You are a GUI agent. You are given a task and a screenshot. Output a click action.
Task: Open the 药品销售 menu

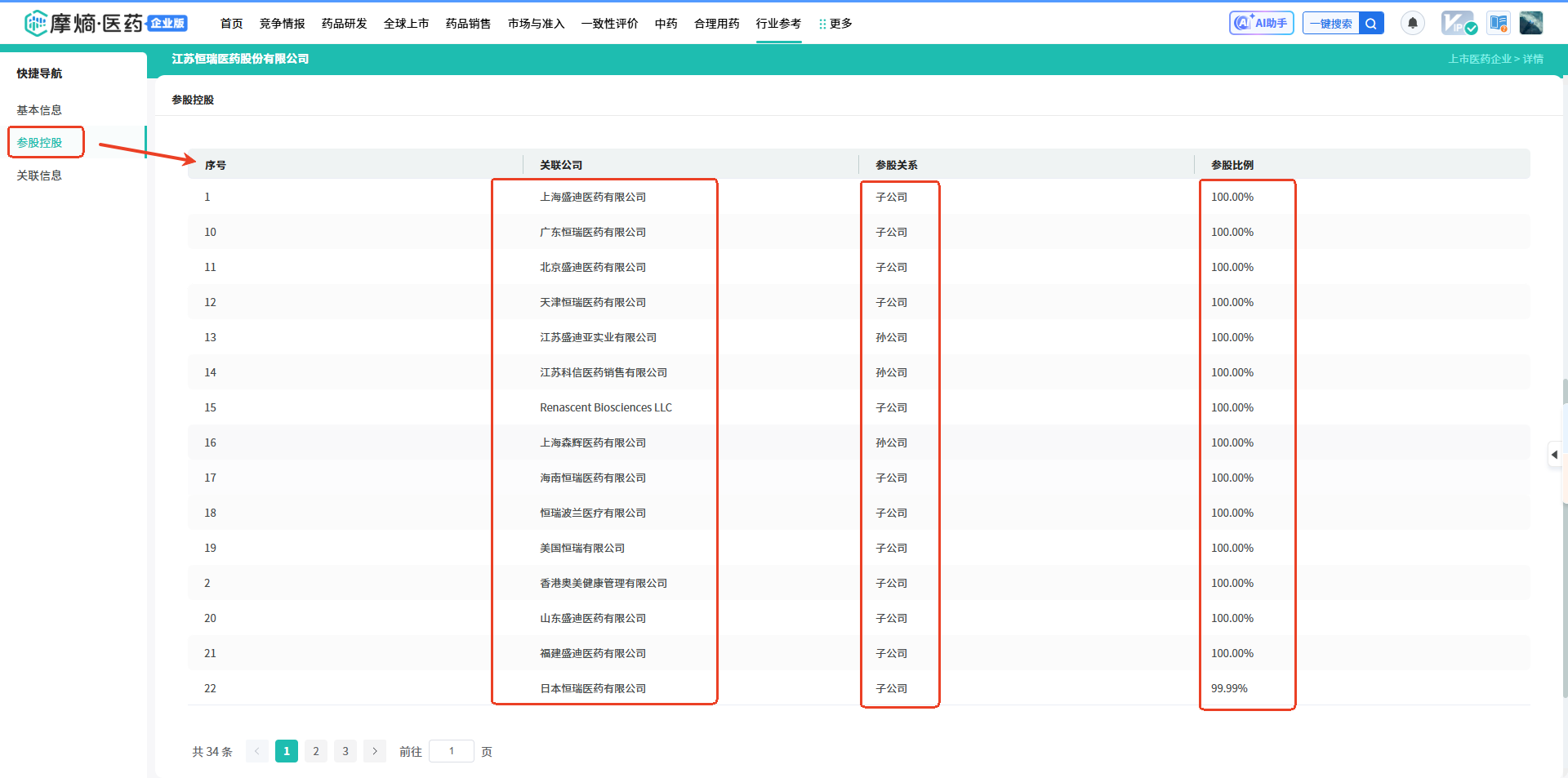(469, 24)
